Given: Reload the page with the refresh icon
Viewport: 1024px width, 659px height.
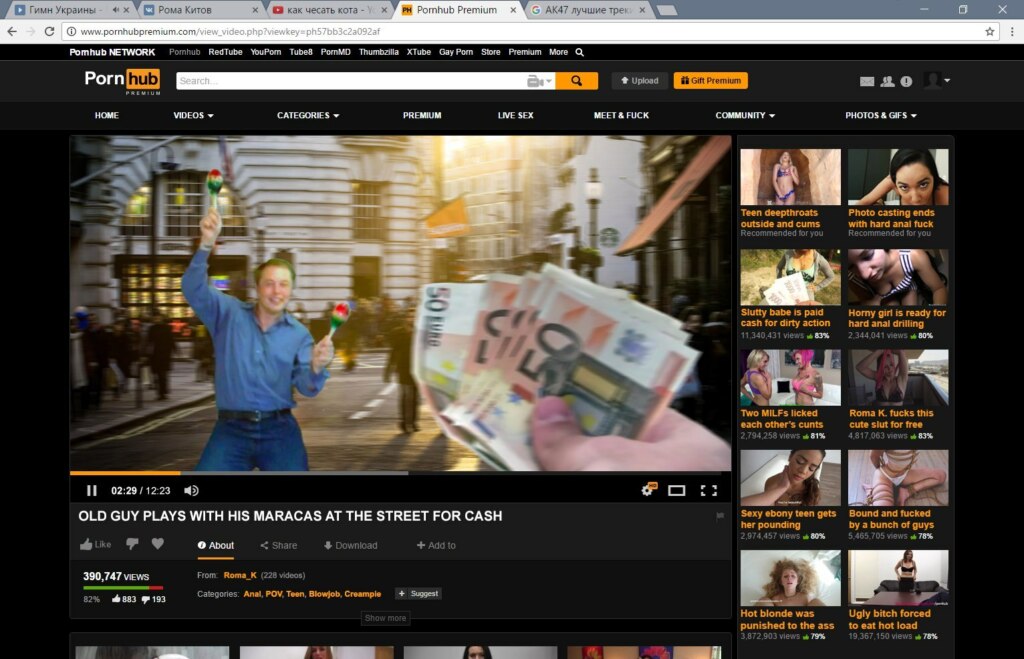Looking at the screenshot, I should (x=49, y=31).
